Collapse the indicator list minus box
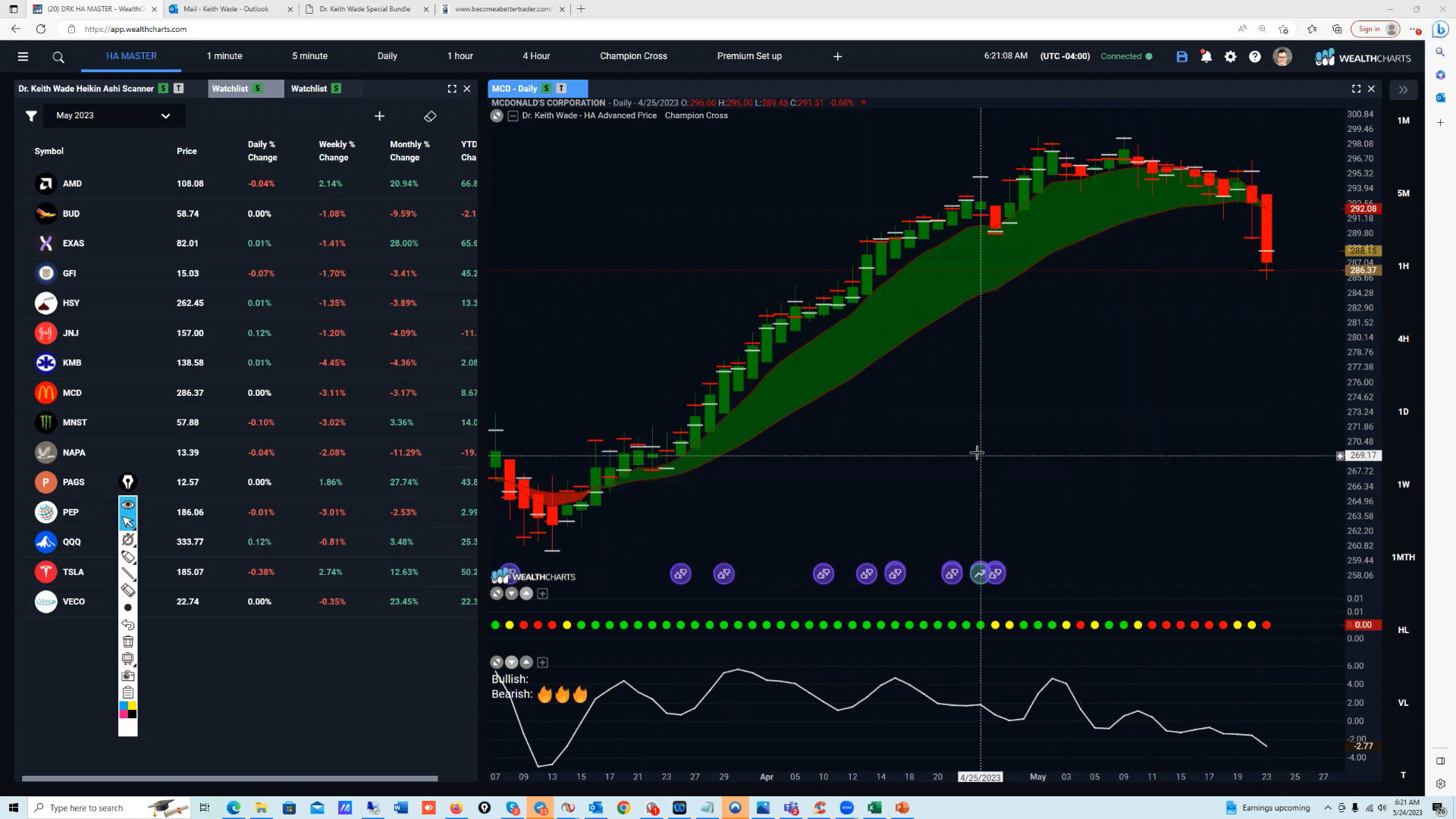 pos(513,116)
